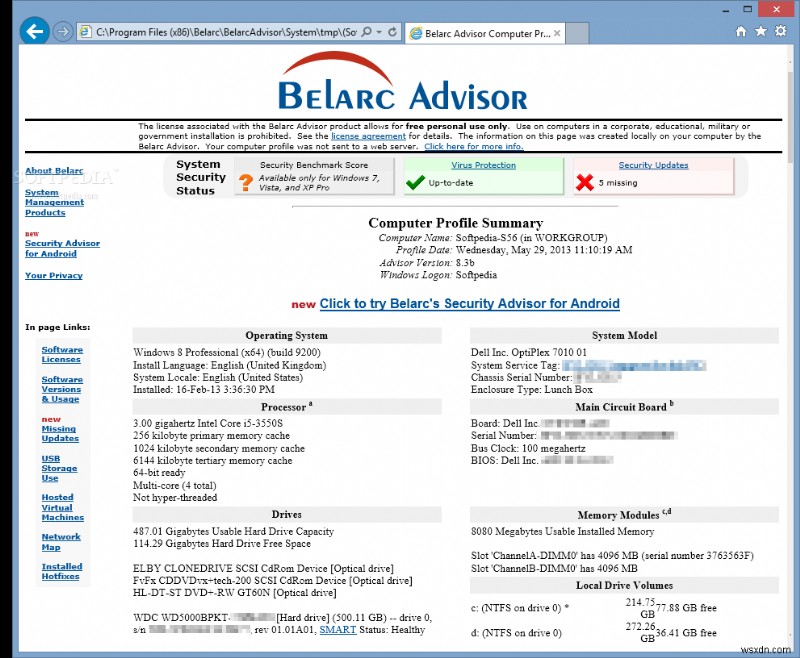Viewport: 800px width, 658px height.
Task: Click 'Up-to-date' status text
Action: pos(451,183)
